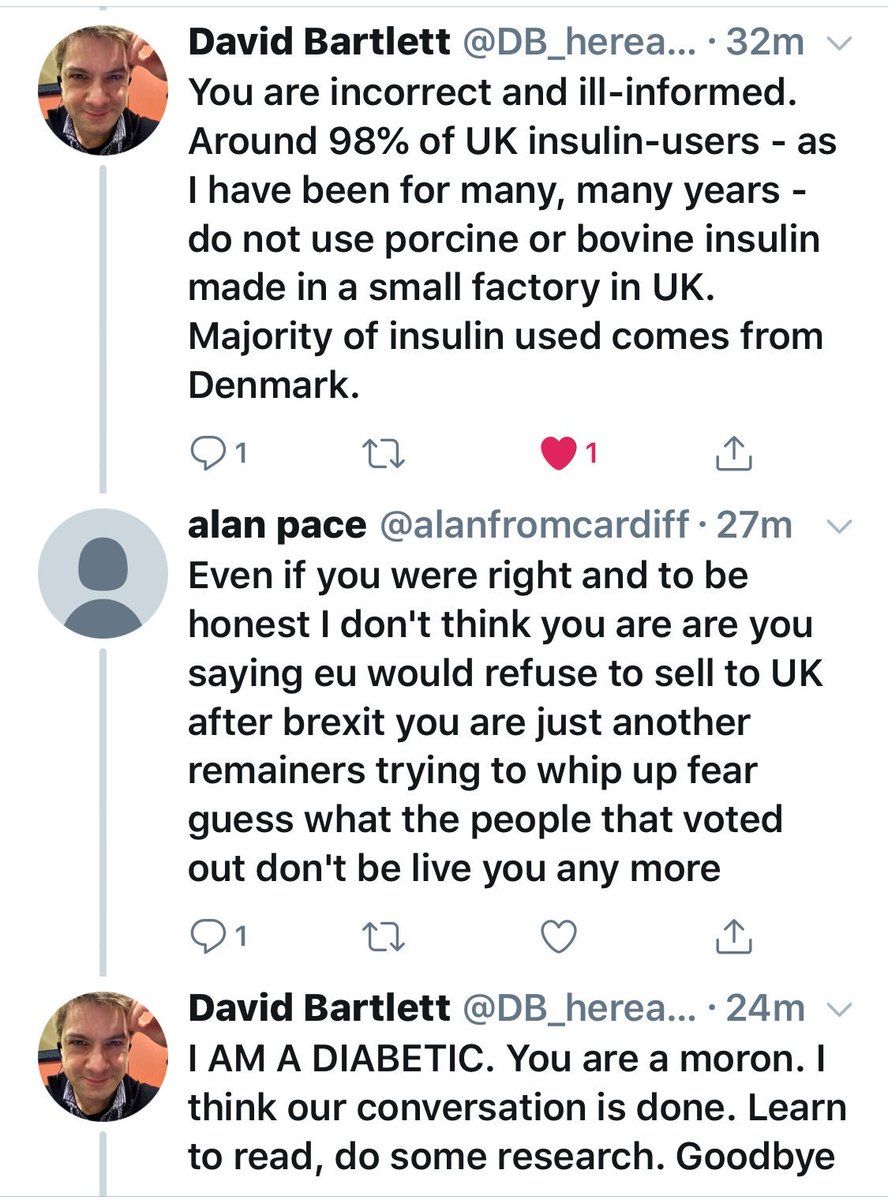Open options chevron on 32m tweet
The image size is (888, 1200).
[x=840, y=42]
